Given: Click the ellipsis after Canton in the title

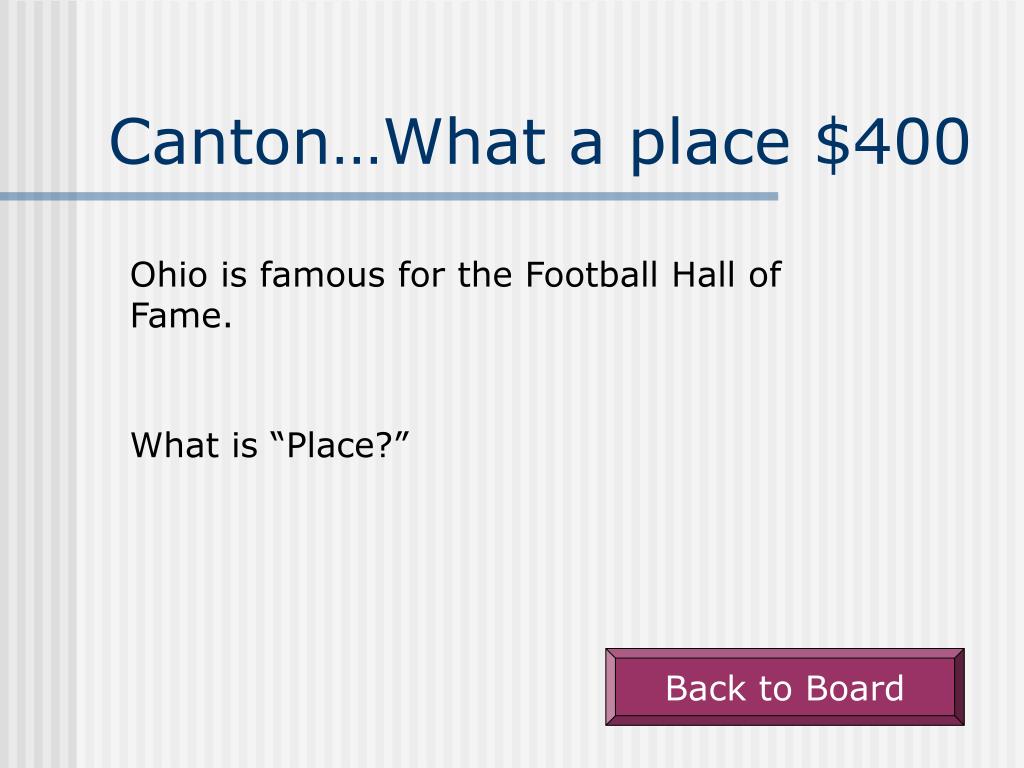Looking at the screenshot, I should point(357,158).
